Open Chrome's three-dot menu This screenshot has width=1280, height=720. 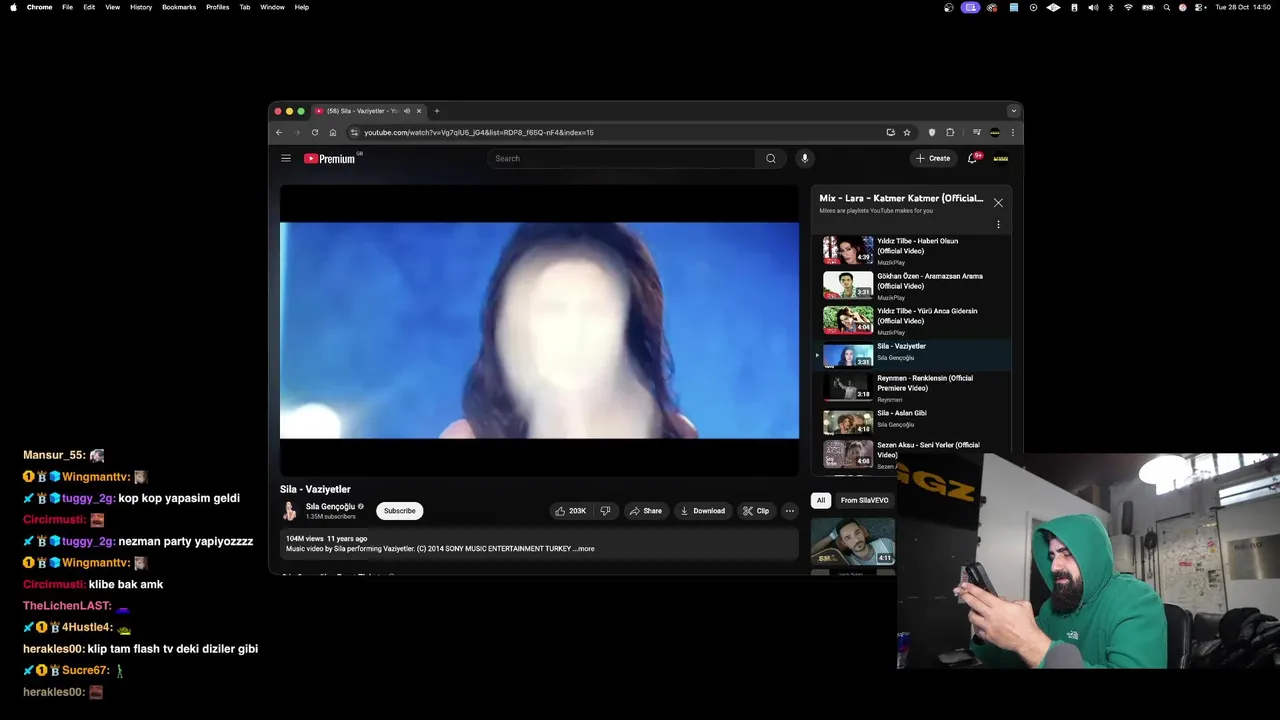click(x=1012, y=132)
